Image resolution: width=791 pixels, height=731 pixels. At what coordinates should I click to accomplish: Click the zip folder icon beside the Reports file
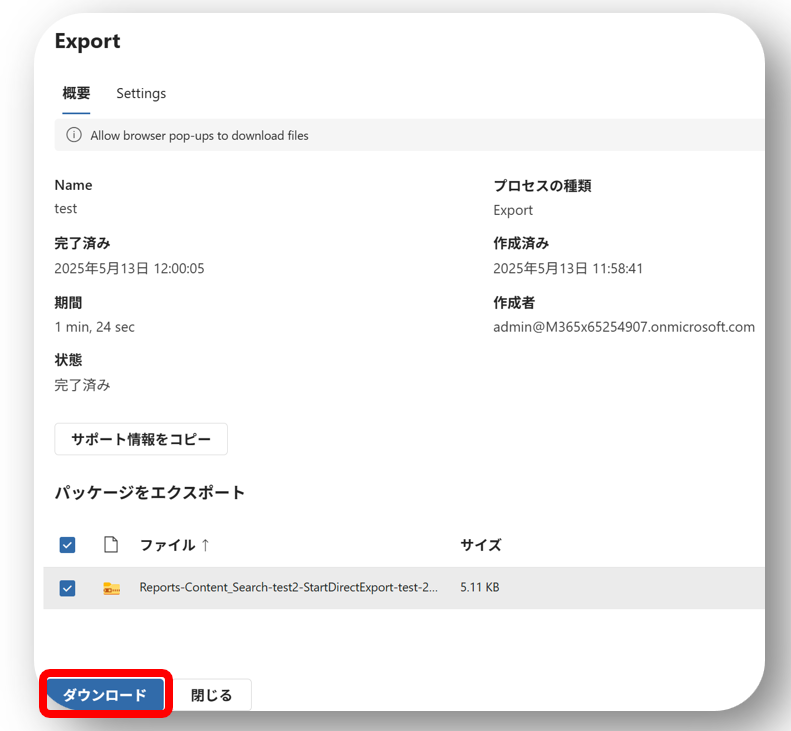(x=111, y=588)
